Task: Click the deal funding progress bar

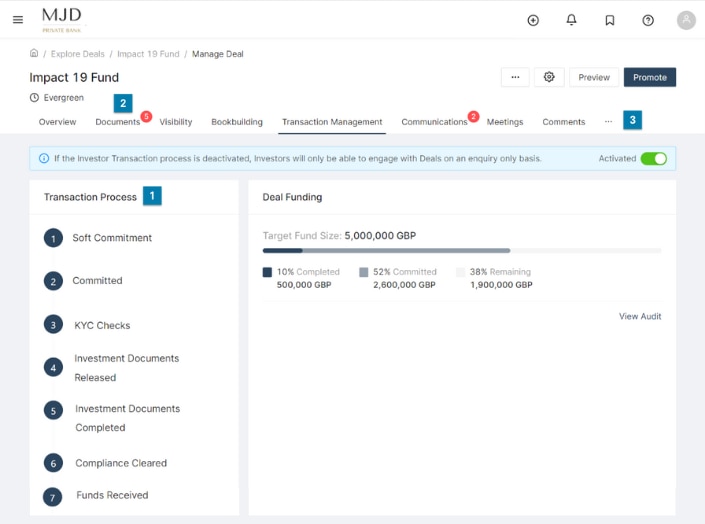Action: pyautogui.click(x=461, y=251)
